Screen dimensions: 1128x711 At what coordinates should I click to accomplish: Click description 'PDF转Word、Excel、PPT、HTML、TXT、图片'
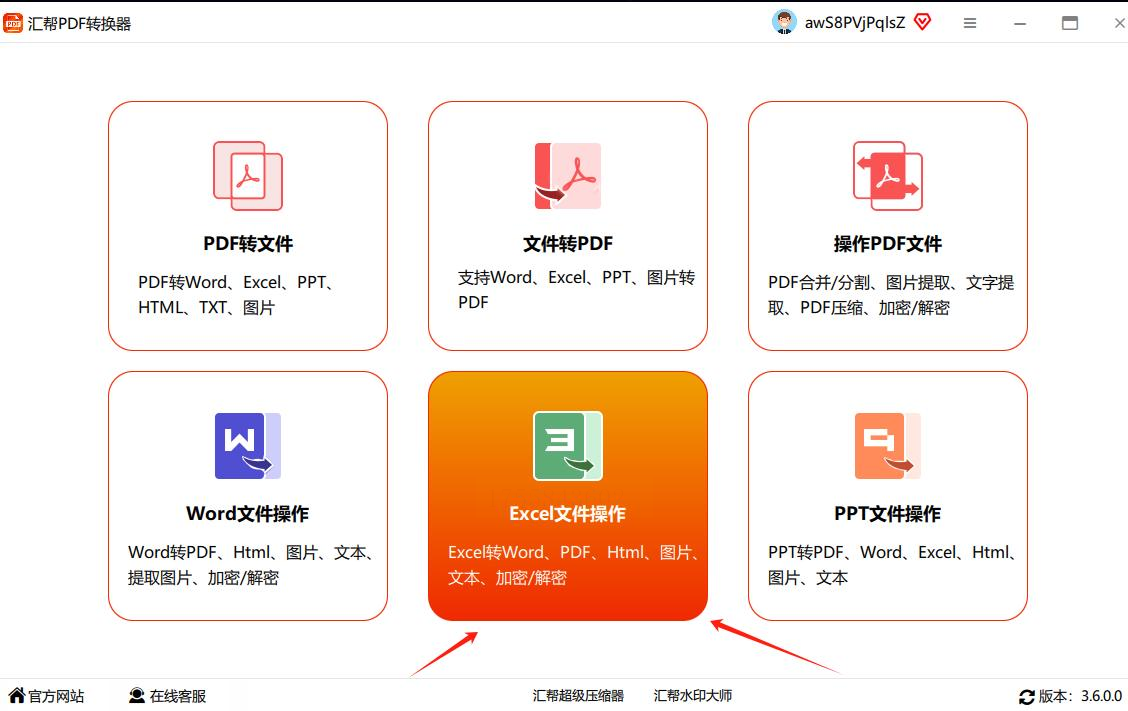click(x=237, y=295)
